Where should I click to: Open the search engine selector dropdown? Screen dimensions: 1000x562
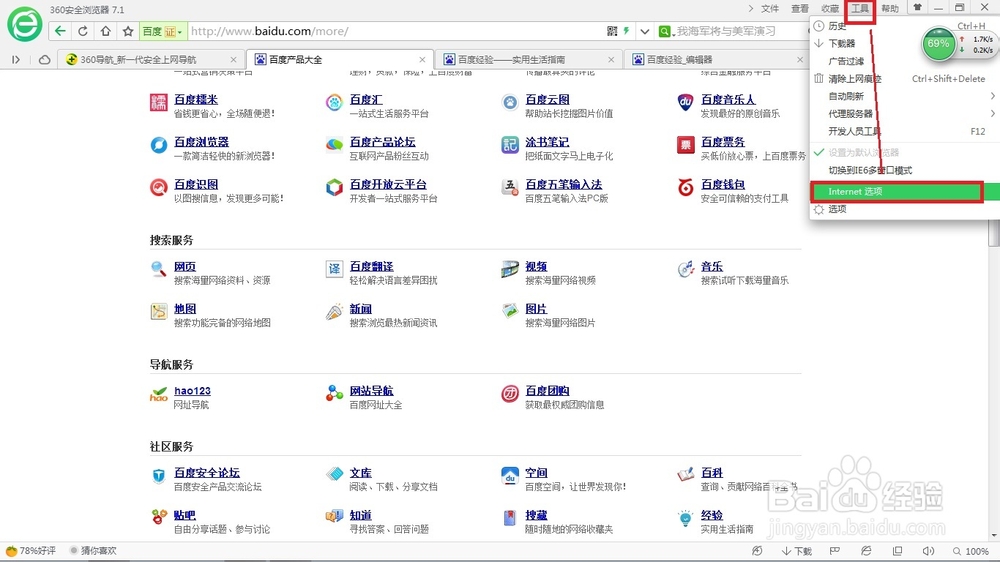point(666,31)
